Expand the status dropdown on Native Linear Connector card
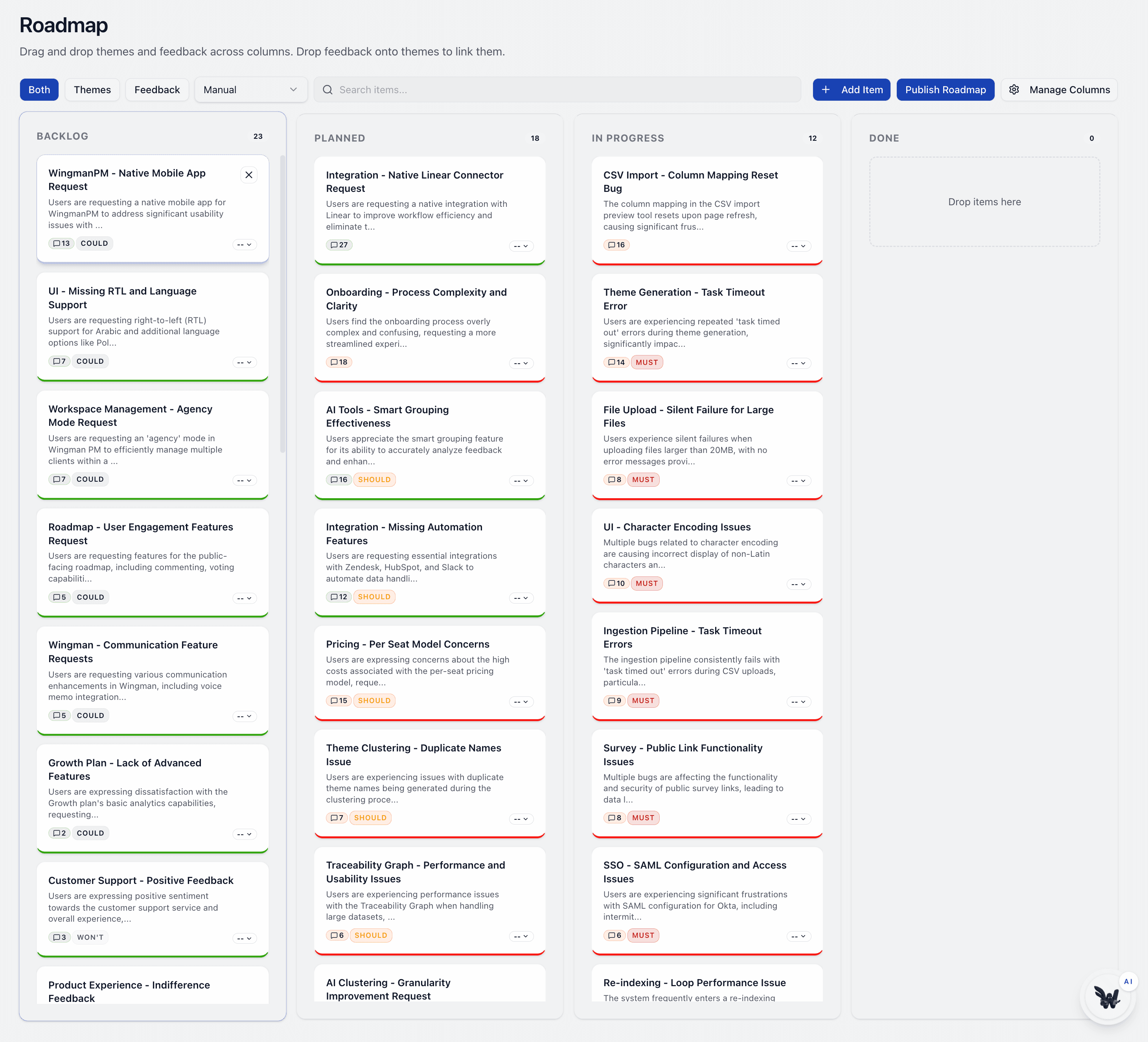The height and width of the screenshot is (1042, 1148). pyautogui.click(x=521, y=247)
